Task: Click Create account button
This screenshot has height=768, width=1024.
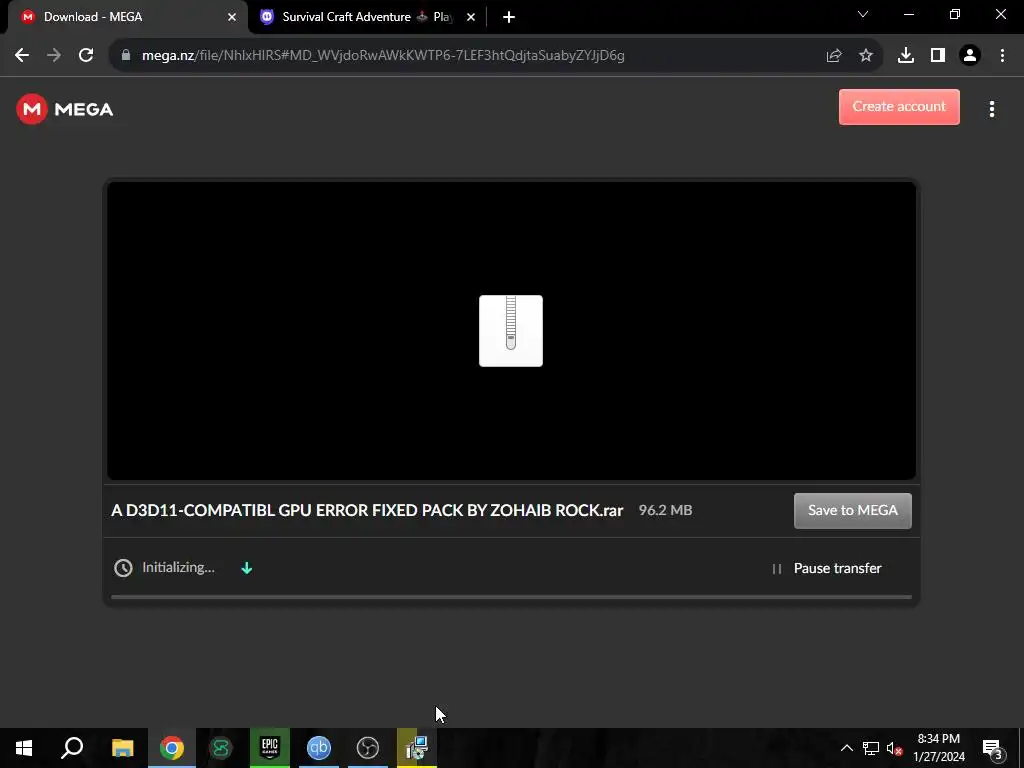Action: click(899, 106)
